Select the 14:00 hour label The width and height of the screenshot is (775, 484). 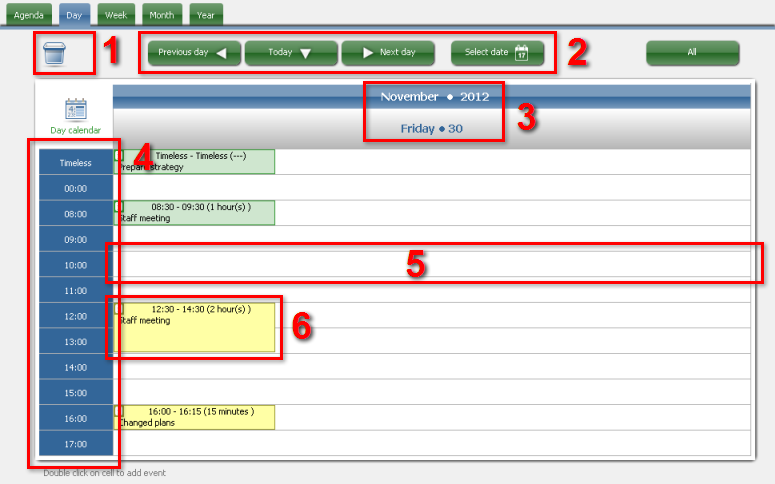pos(76,367)
